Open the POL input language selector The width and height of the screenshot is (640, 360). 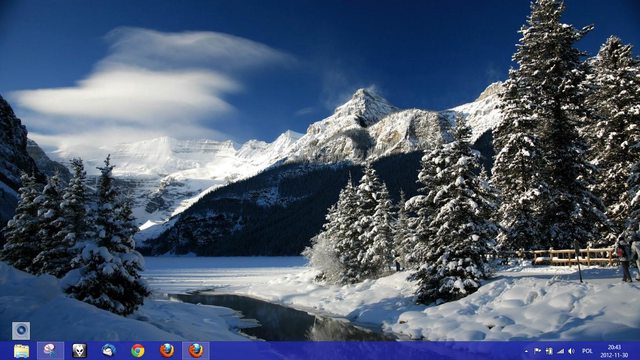(x=587, y=351)
